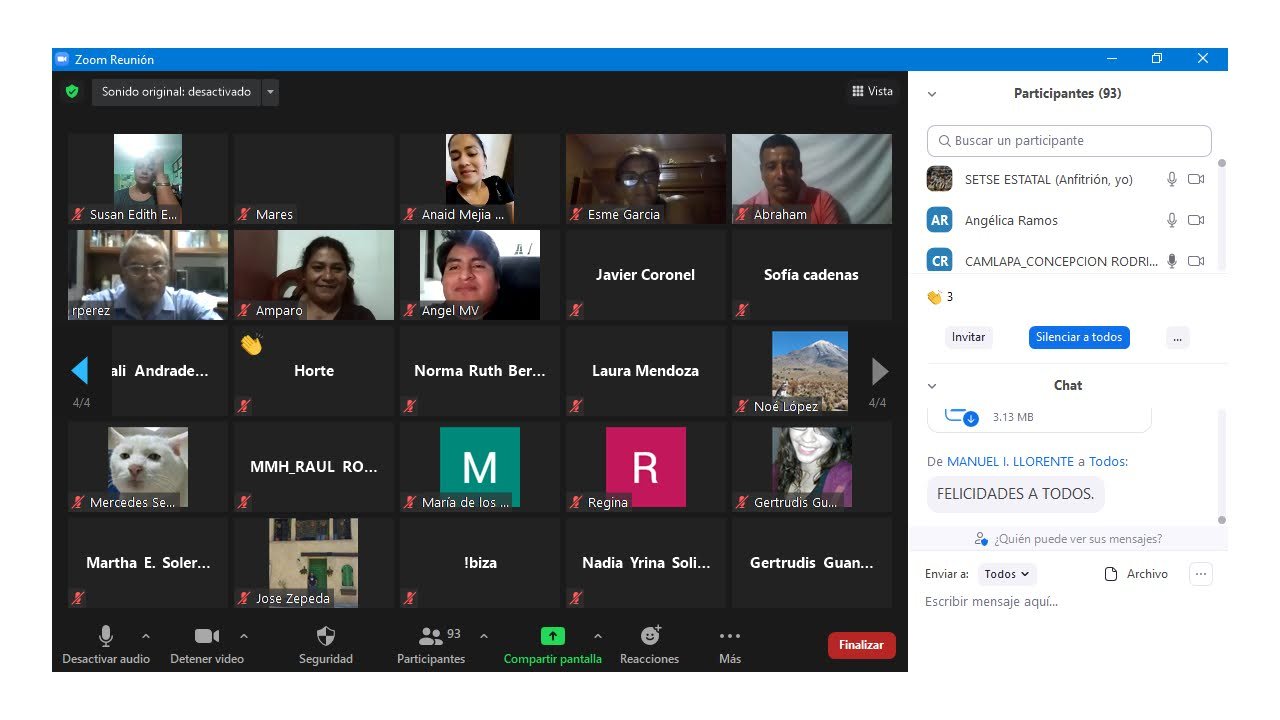This screenshot has height=720, width=1280.
Task: Click microphone icon for CAMLAPA_CONCEPCION row
Action: (x=1172, y=261)
